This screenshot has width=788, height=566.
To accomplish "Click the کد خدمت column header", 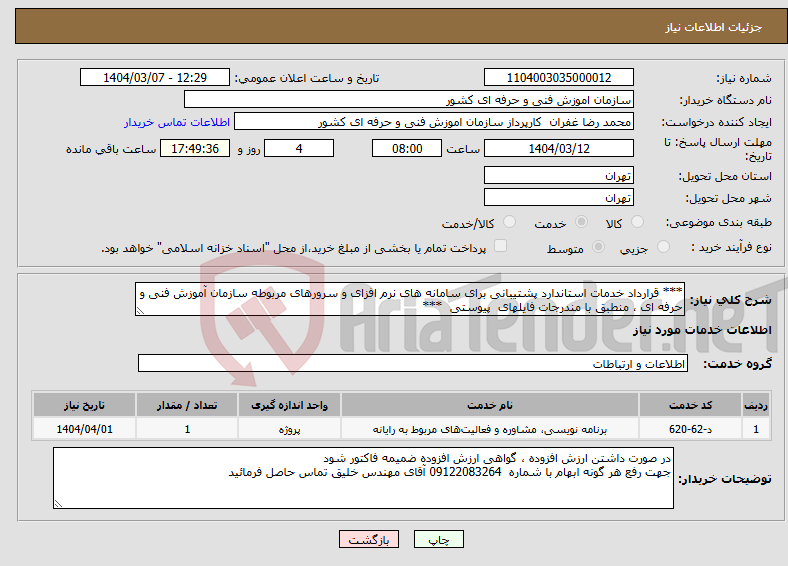I will 691,405.
